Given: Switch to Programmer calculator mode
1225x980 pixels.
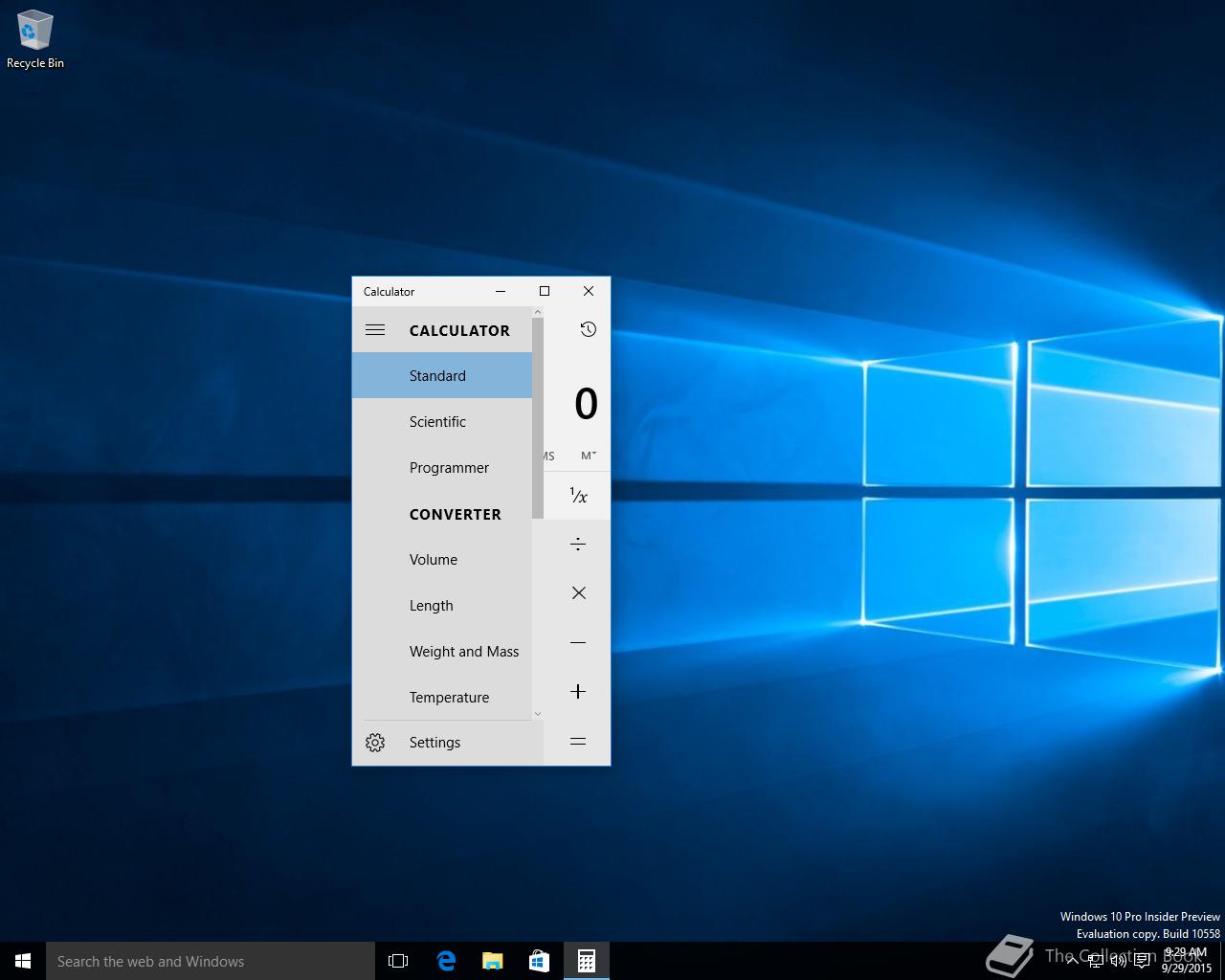Looking at the screenshot, I should click(442, 467).
